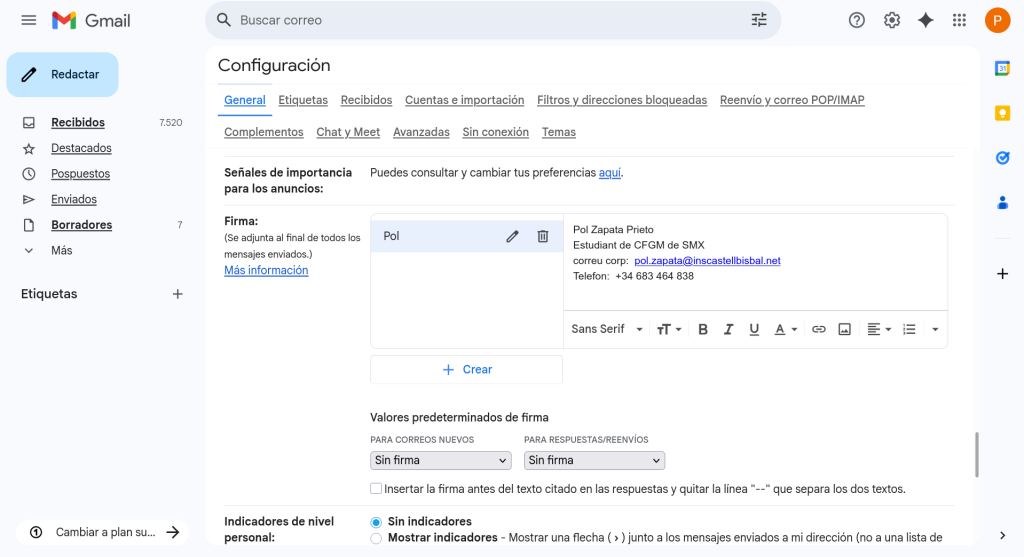Open signature dropdown for new emails
The height and width of the screenshot is (557, 1024).
[440, 460]
